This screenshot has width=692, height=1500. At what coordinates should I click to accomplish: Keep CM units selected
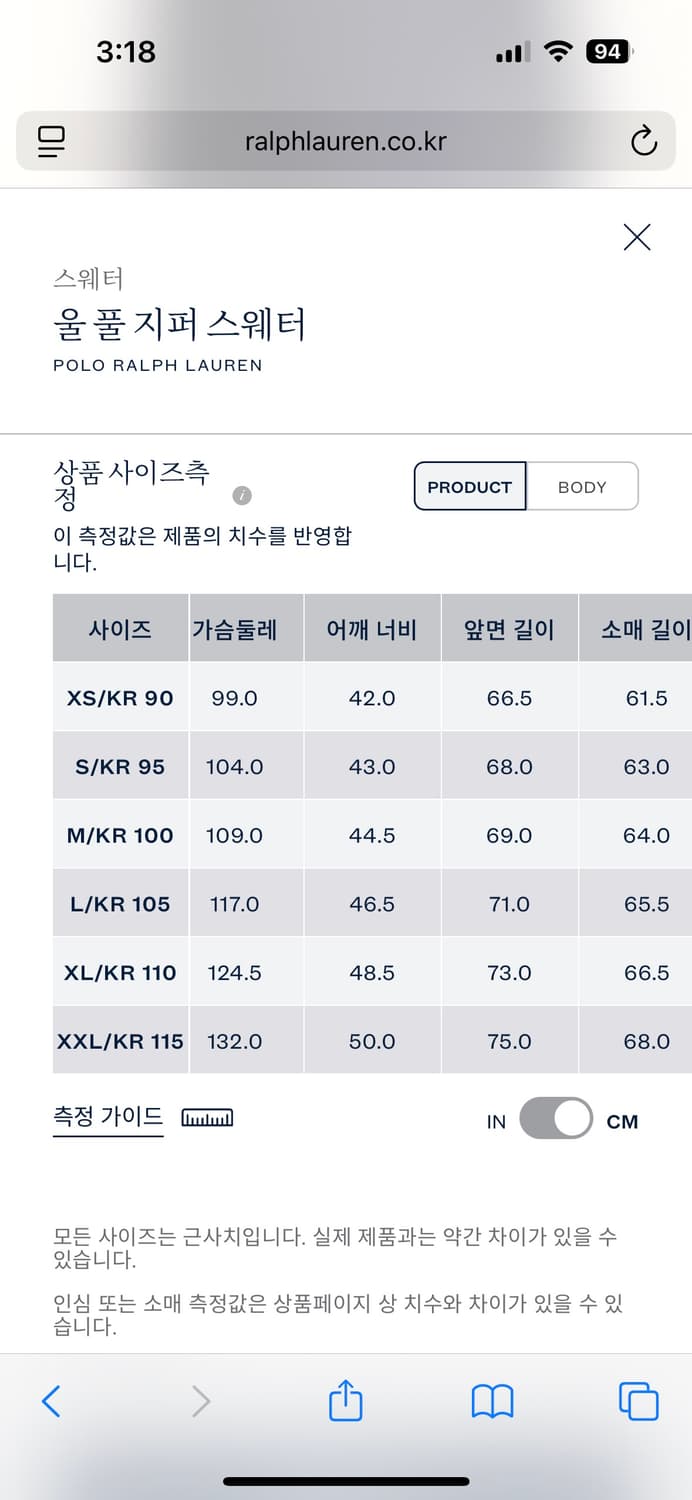623,1121
